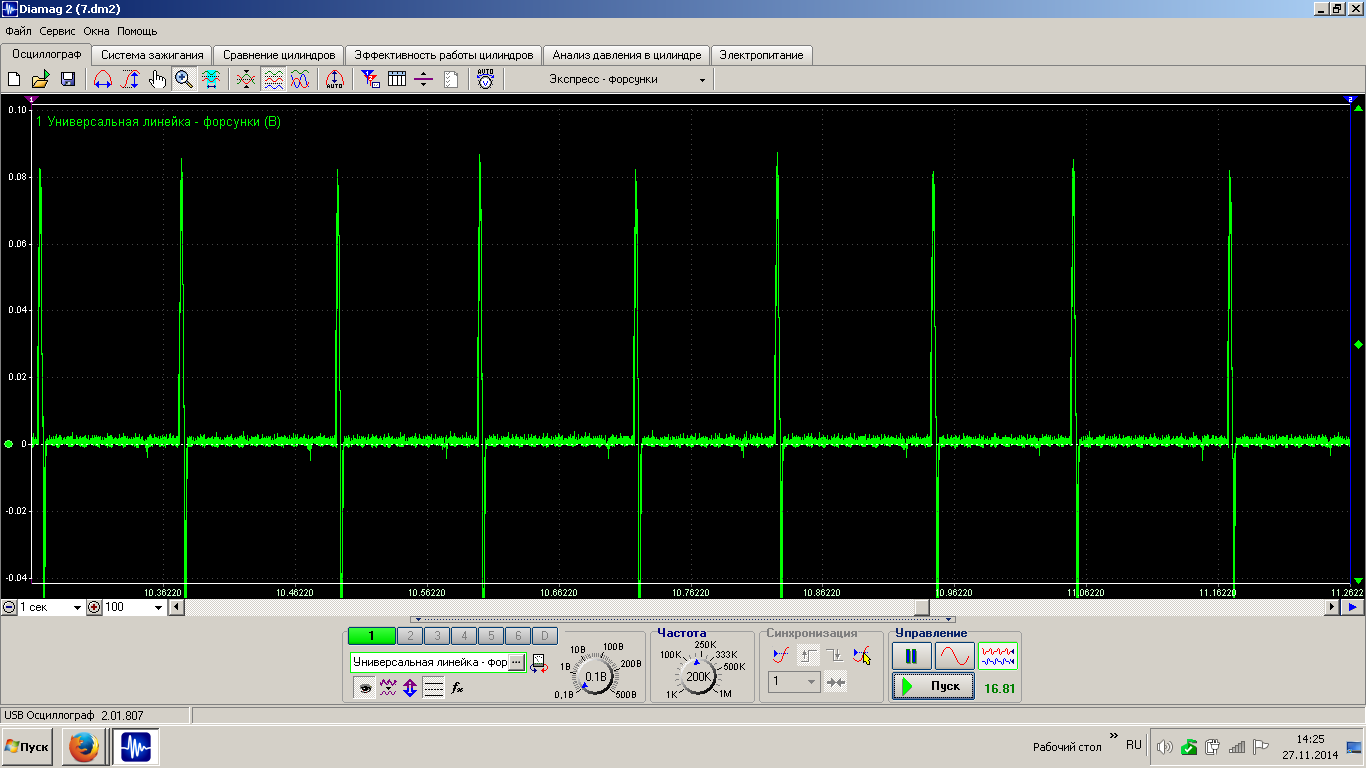Screen dimensions: 1366x768
Task: Choose overlaid channels display mode
Action: pos(246,79)
